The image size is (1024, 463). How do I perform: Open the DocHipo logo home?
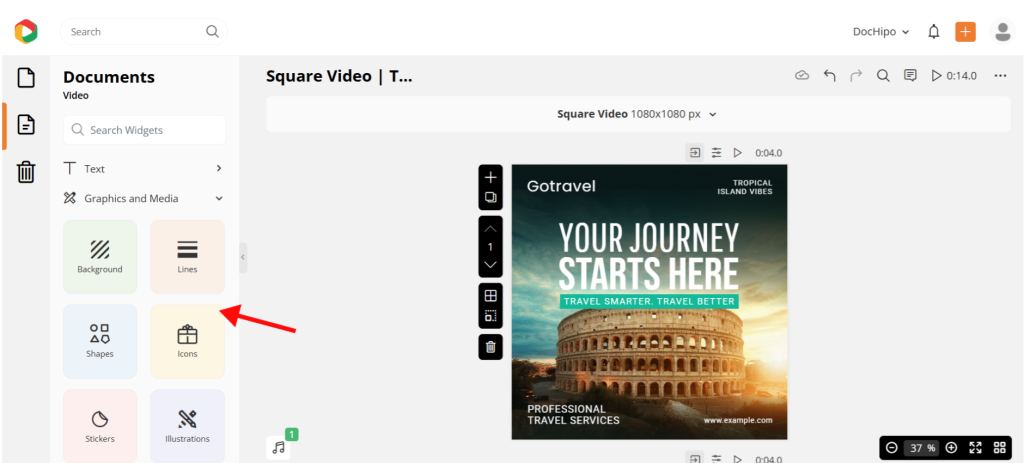pos(26,31)
